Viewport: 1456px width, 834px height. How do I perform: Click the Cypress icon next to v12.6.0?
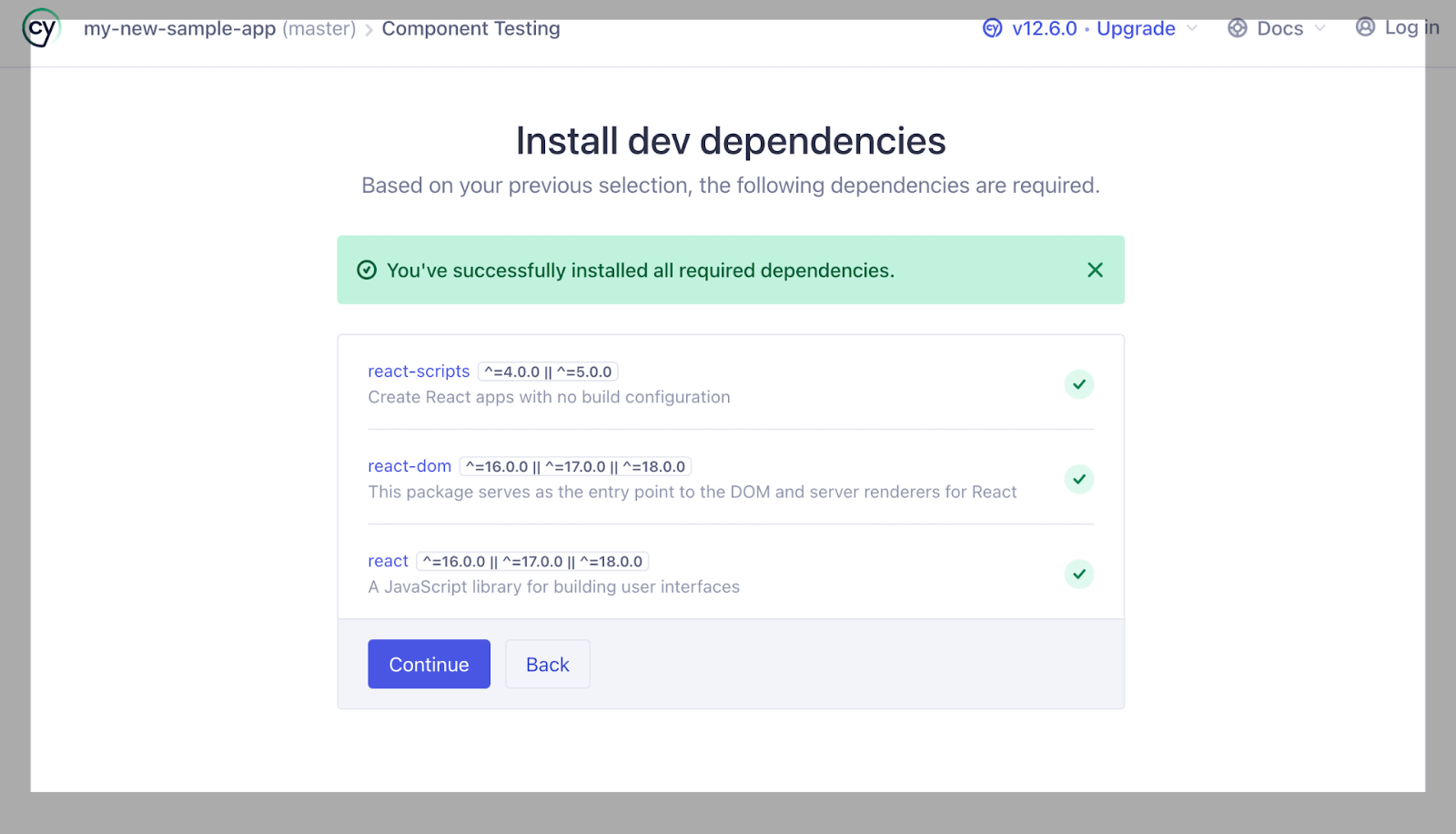991,28
